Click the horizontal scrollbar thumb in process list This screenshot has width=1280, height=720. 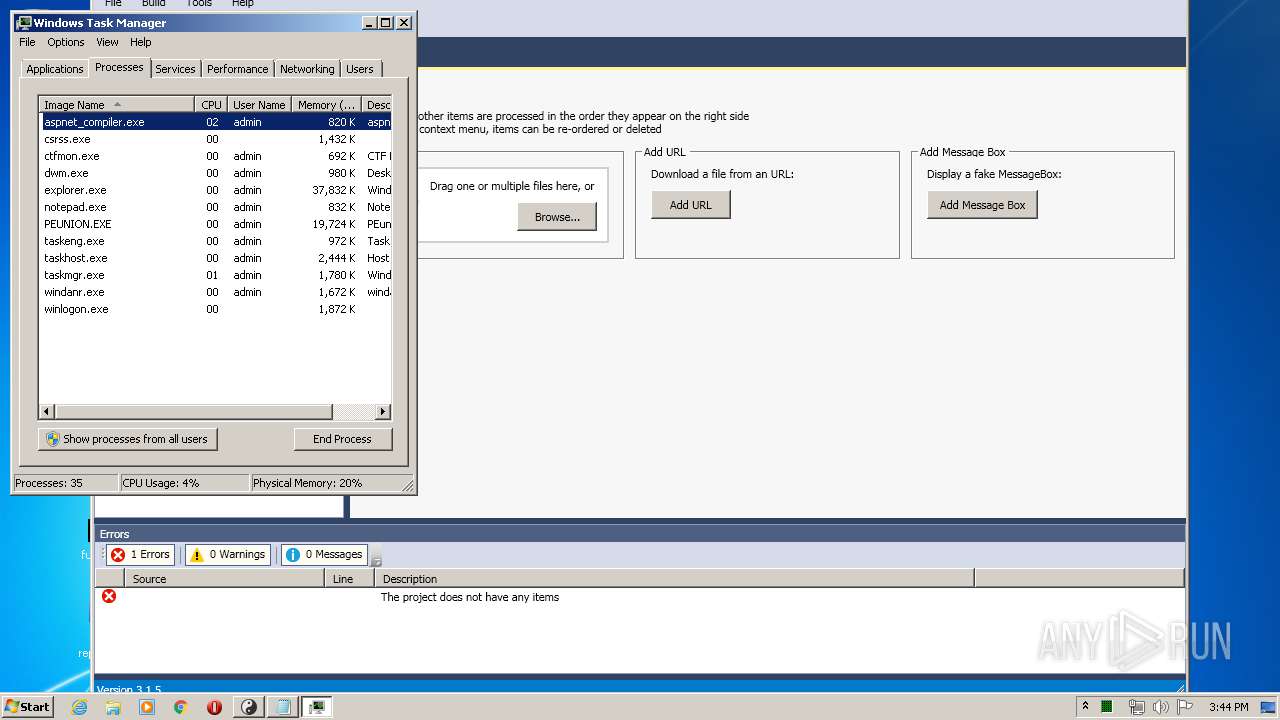[x=193, y=412]
